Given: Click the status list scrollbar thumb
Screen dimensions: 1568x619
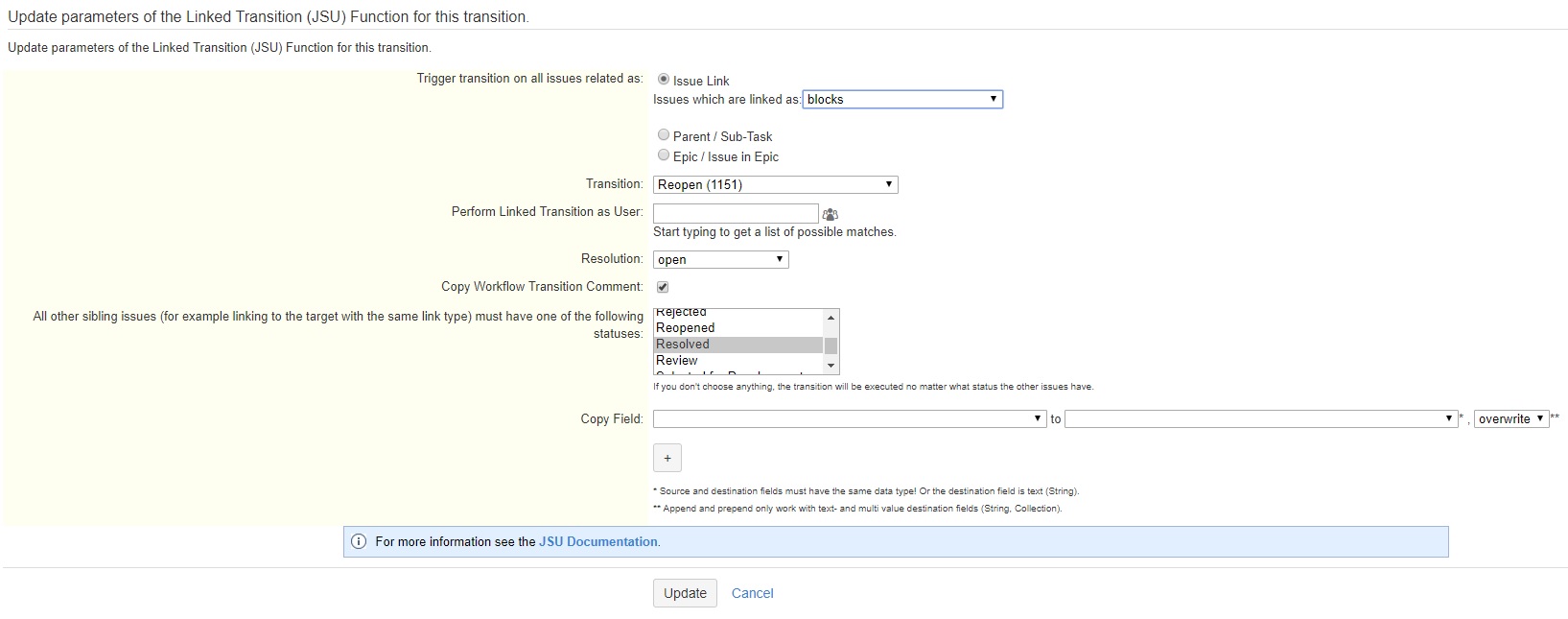Looking at the screenshot, I should click(x=831, y=345).
